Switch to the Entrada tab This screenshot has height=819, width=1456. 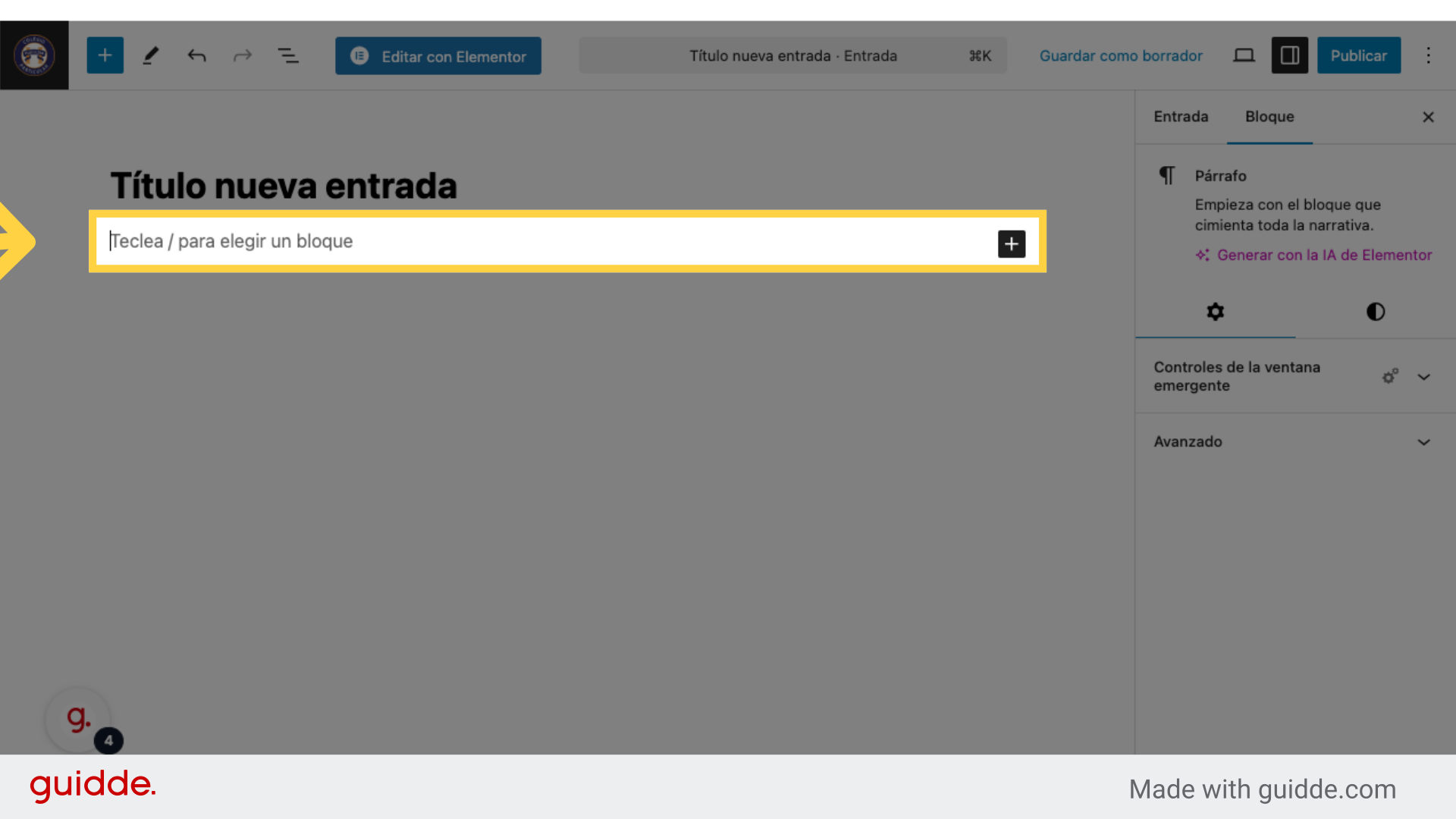point(1181,117)
